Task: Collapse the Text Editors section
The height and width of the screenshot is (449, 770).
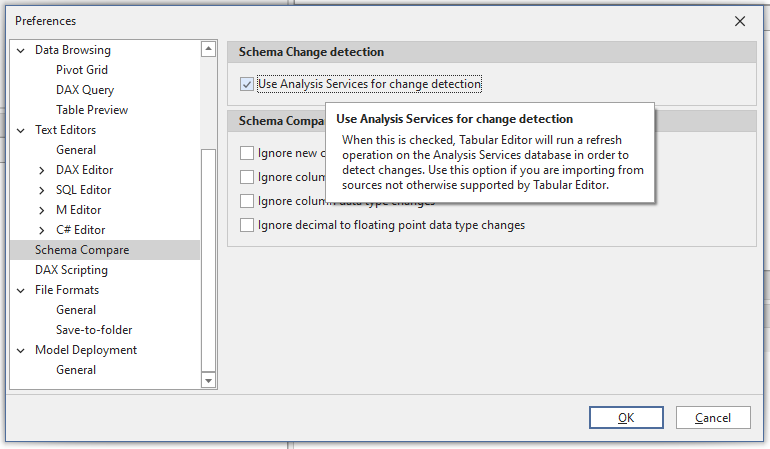Action: point(22,130)
